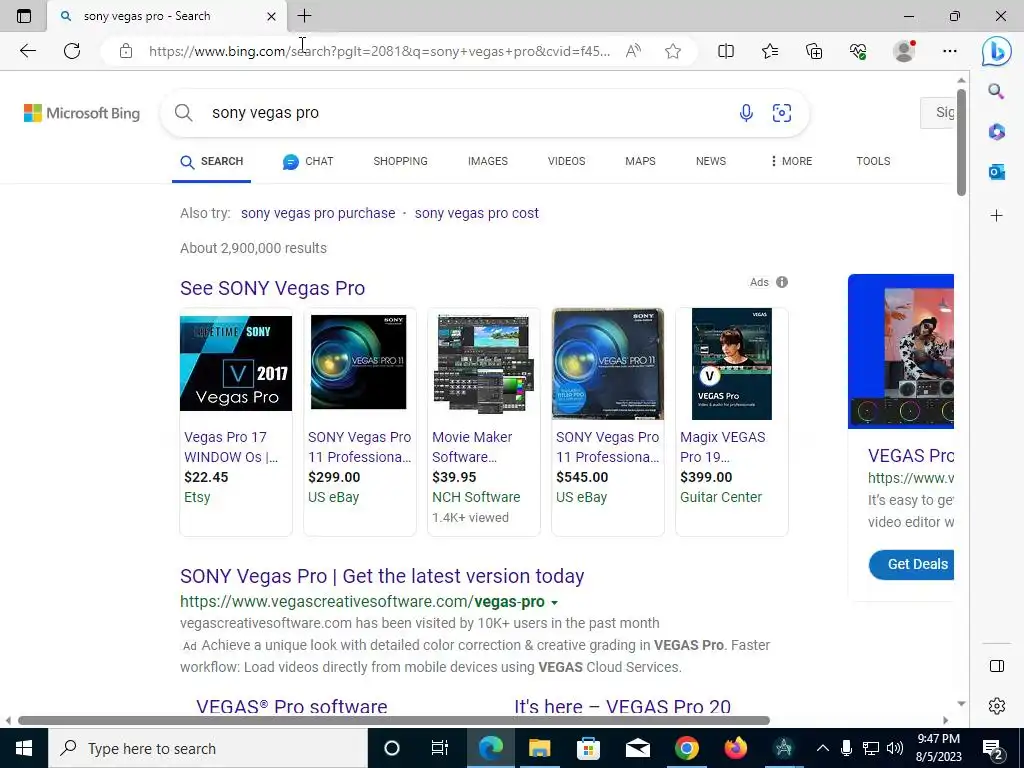Screen dimensions: 1024x768
Task: Open See SONY Vegas Pro heading link
Action: [272, 288]
